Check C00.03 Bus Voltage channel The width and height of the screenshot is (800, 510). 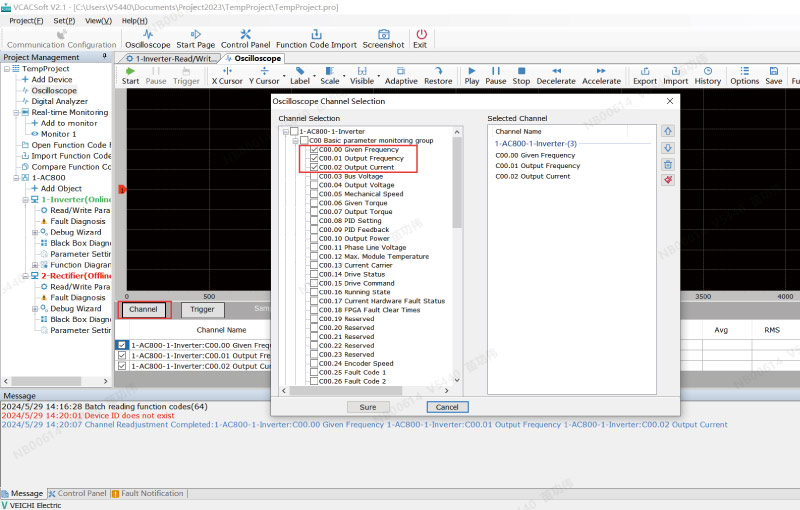[314, 176]
